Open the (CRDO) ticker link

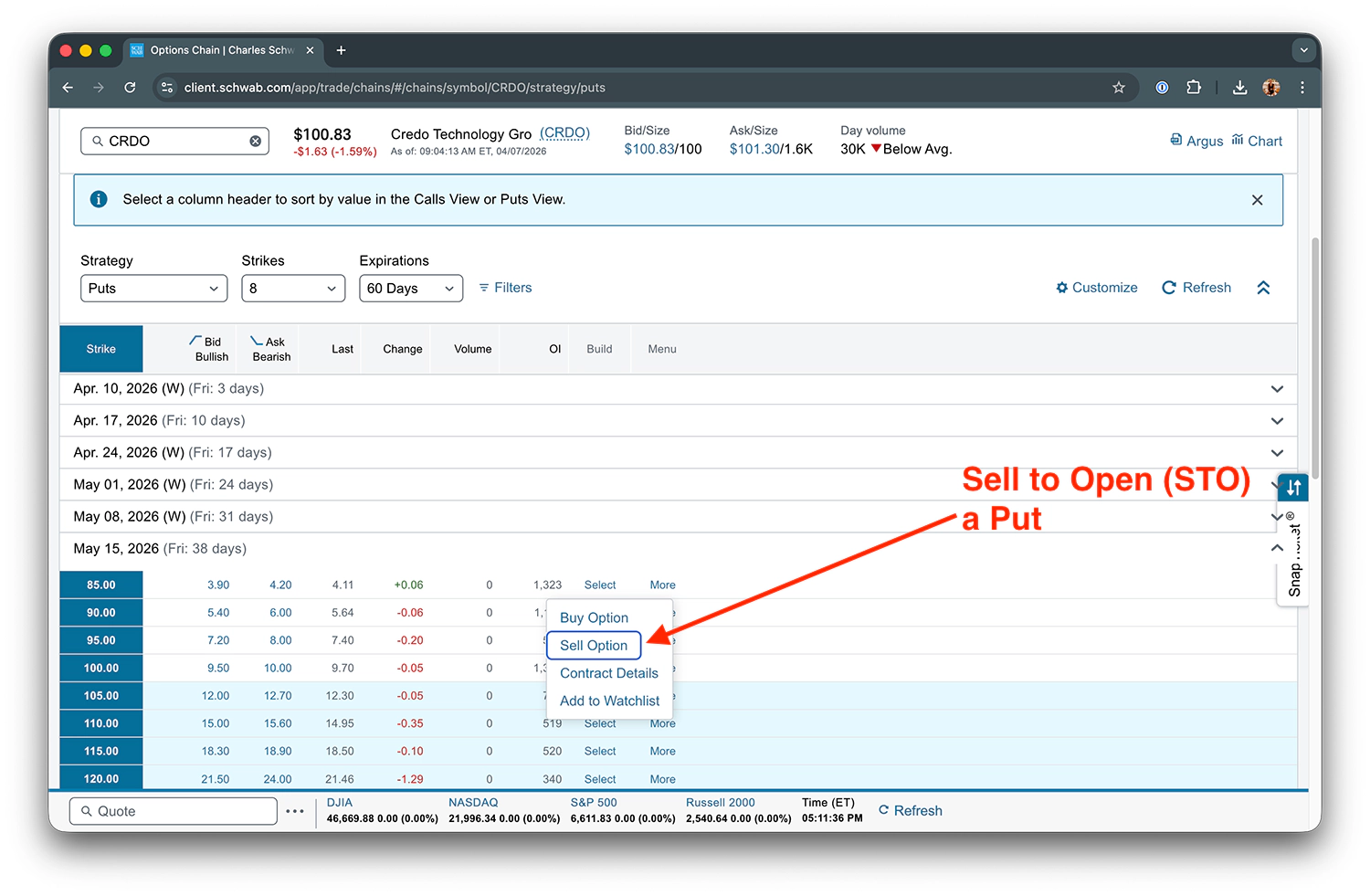(x=564, y=133)
